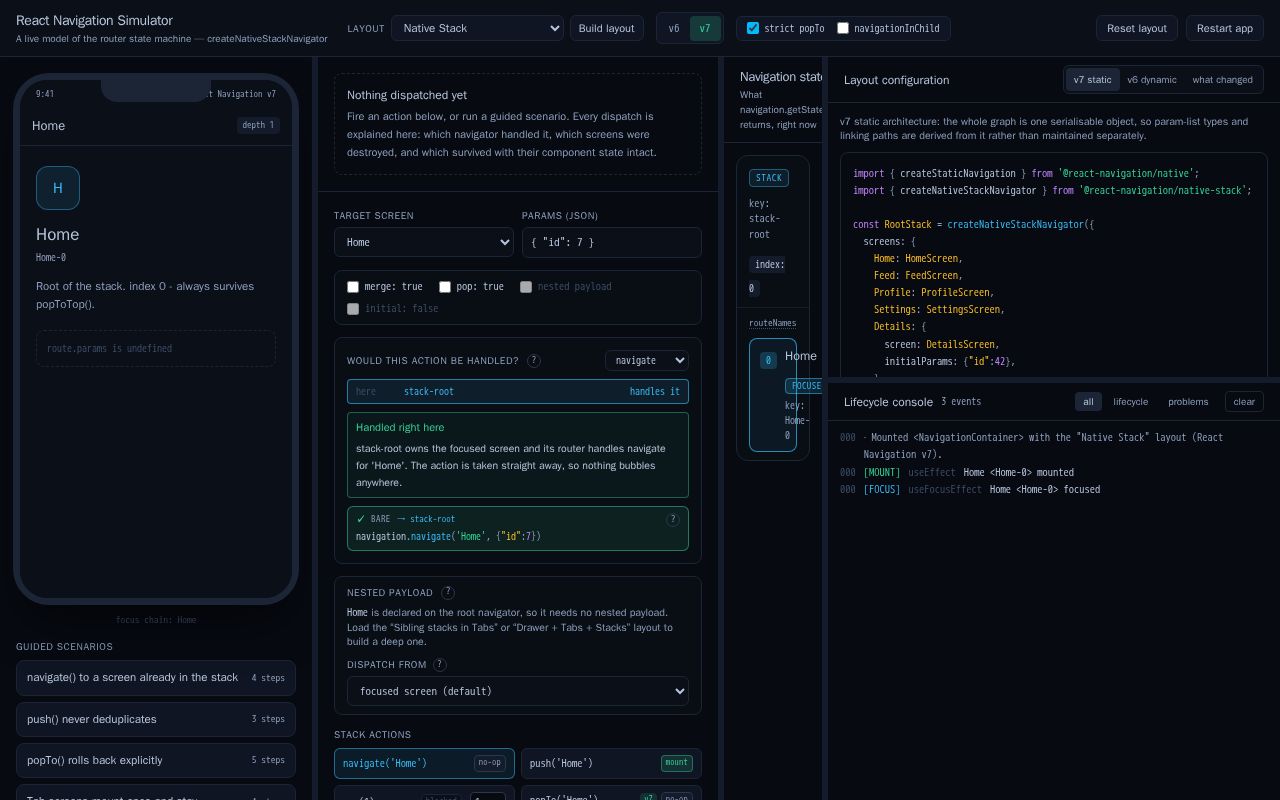This screenshot has width=1280, height=800.
Task: Click the Params (JSON) input field
Action: (x=612, y=242)
